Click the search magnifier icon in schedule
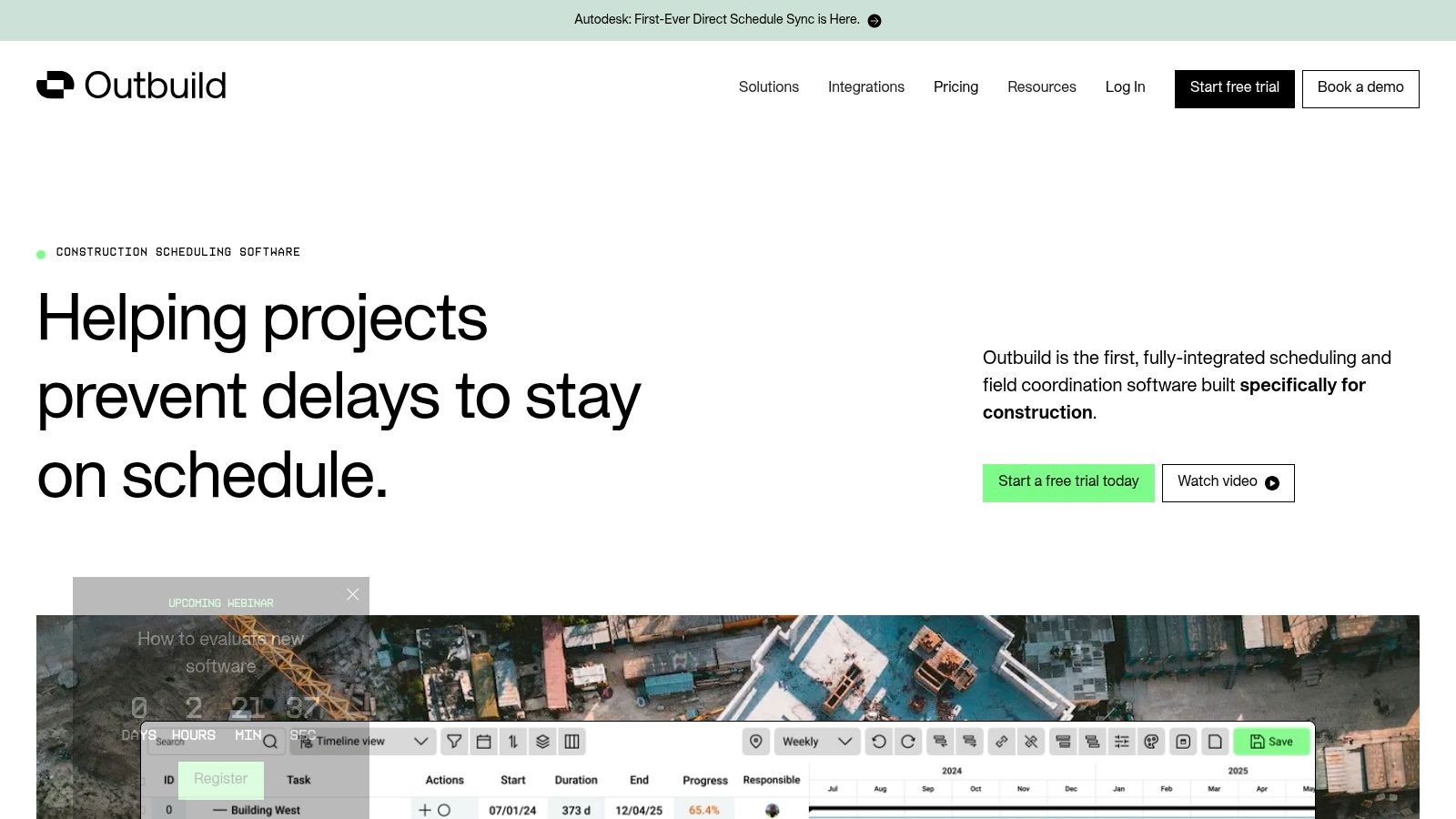This screenshot has width=1456, height=819. 270,742
